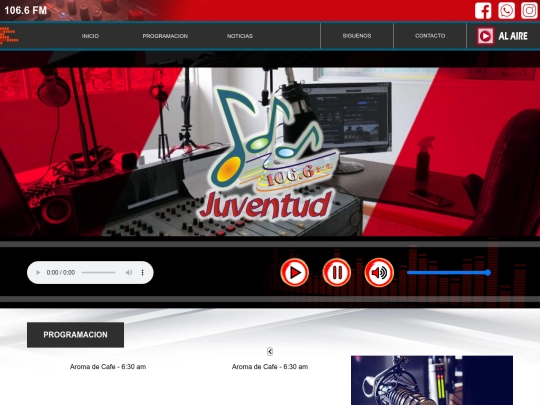540x405 pixels.
Task: Pause stream with red round pause button
Action: (337, 272)
